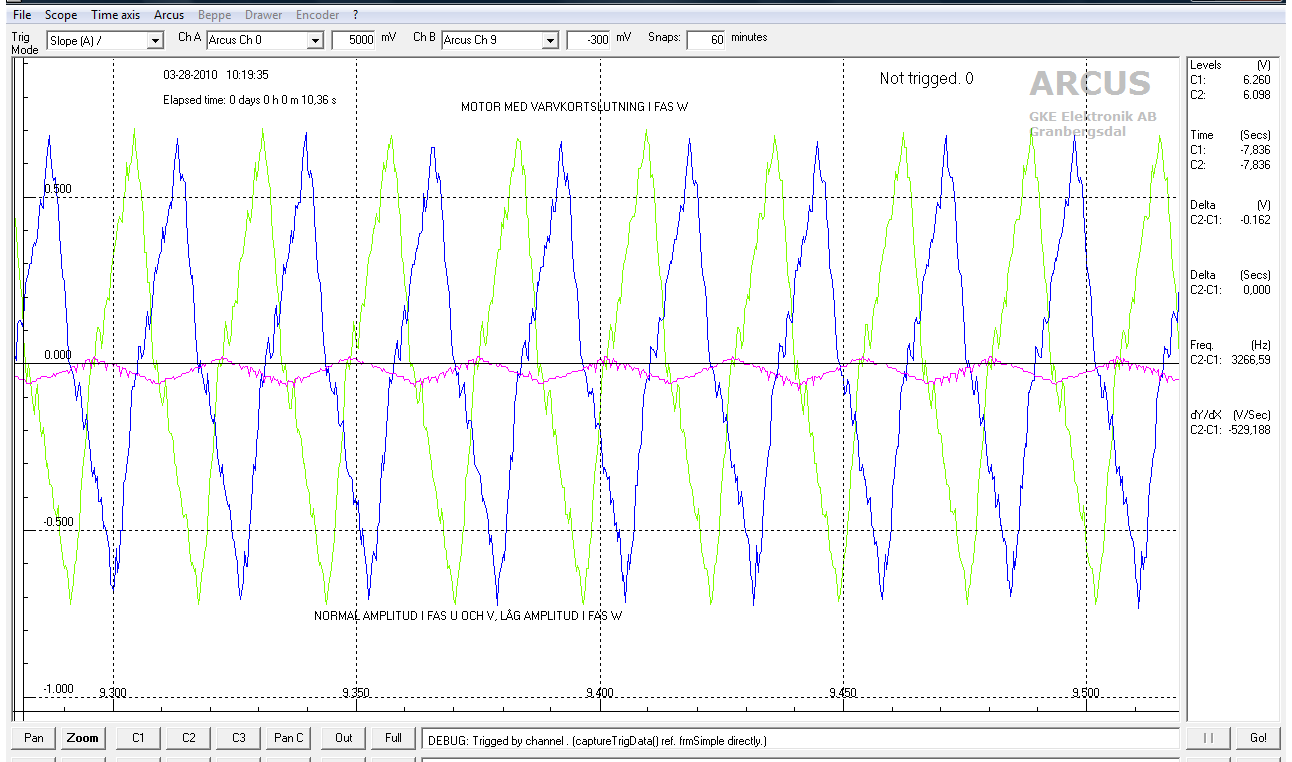Click 'MOTOR MED VARVKORTSLUTNING I FAS W' annotation
Screen dimensions: 1292x762
point(575,107)
